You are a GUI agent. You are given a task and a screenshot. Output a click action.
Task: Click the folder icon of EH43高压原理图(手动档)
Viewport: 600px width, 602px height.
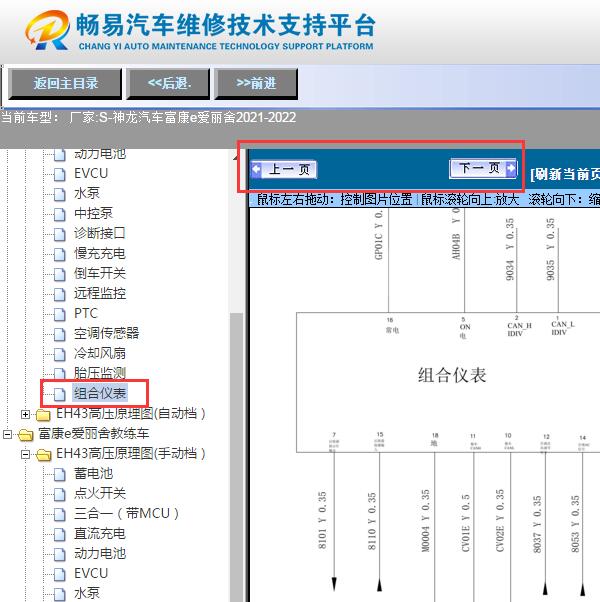(x=43, y=455)
